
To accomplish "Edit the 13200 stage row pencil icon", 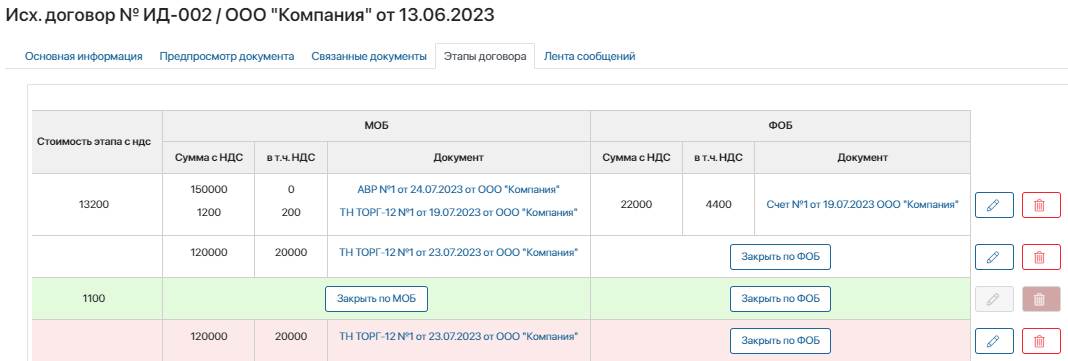I will [994, 205].
